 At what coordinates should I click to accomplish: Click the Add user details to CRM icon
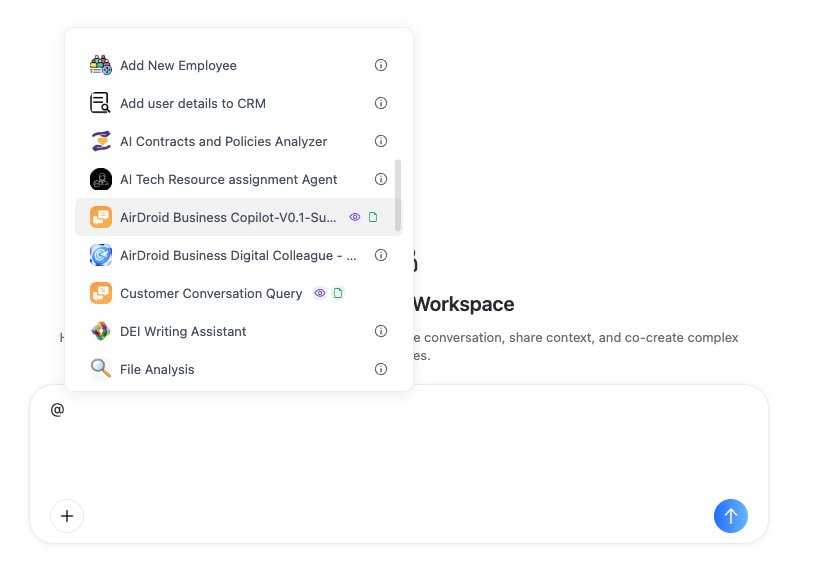click(101, 103)
